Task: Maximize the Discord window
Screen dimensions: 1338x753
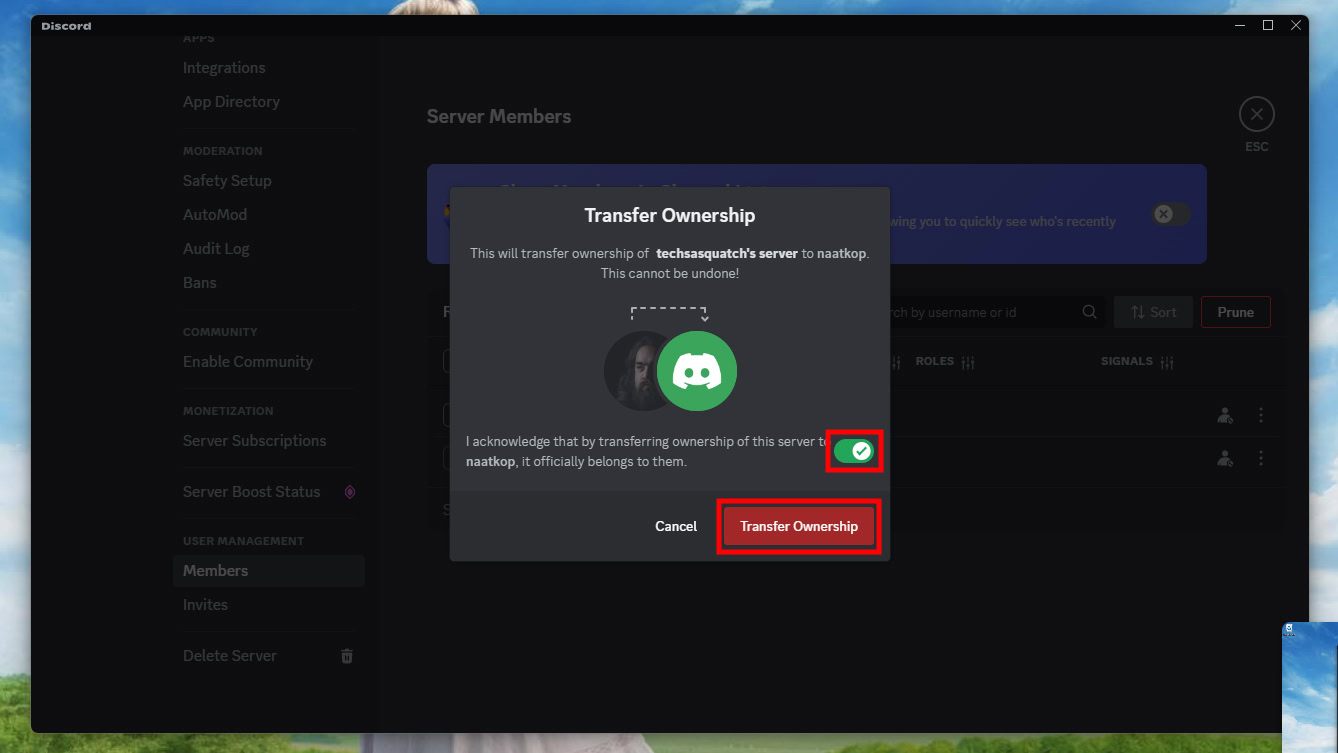Action: (x=1268, y=26)
